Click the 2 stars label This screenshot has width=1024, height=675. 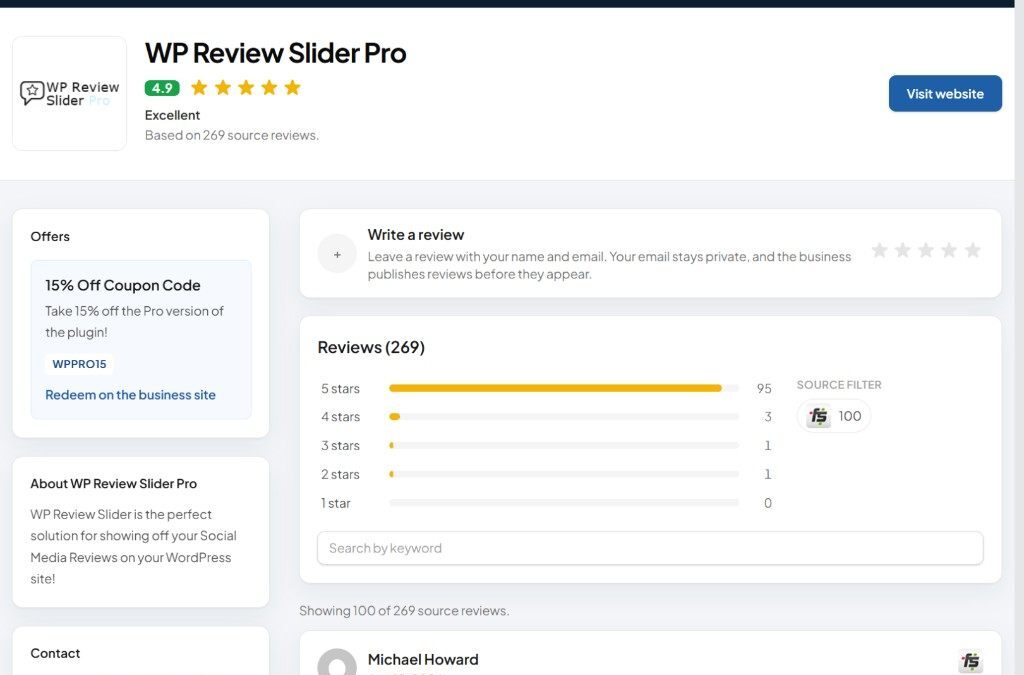(x=340, y=474)
